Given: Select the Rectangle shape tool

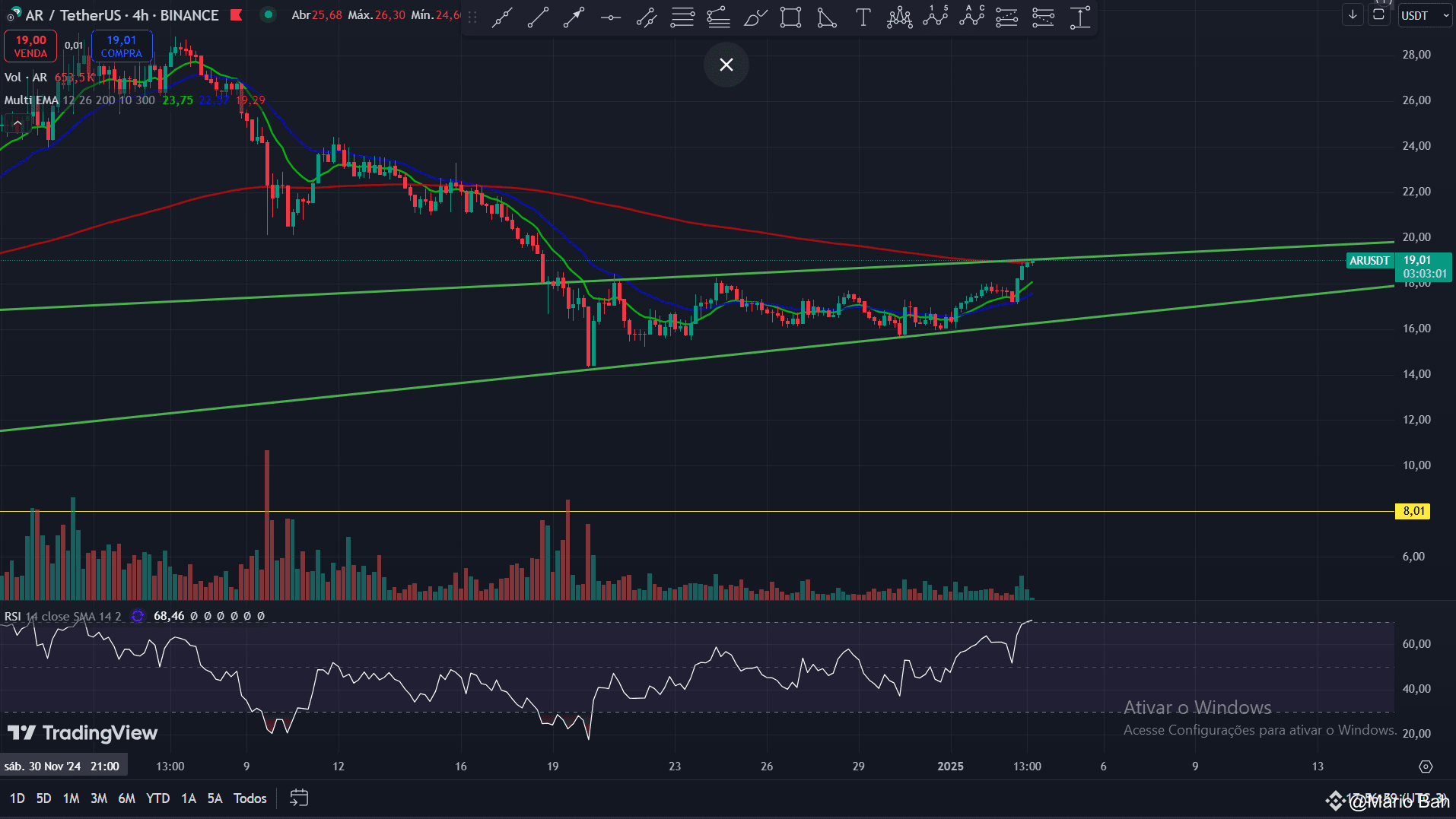Looking at the screenshot, I should [x=790, y=17].
